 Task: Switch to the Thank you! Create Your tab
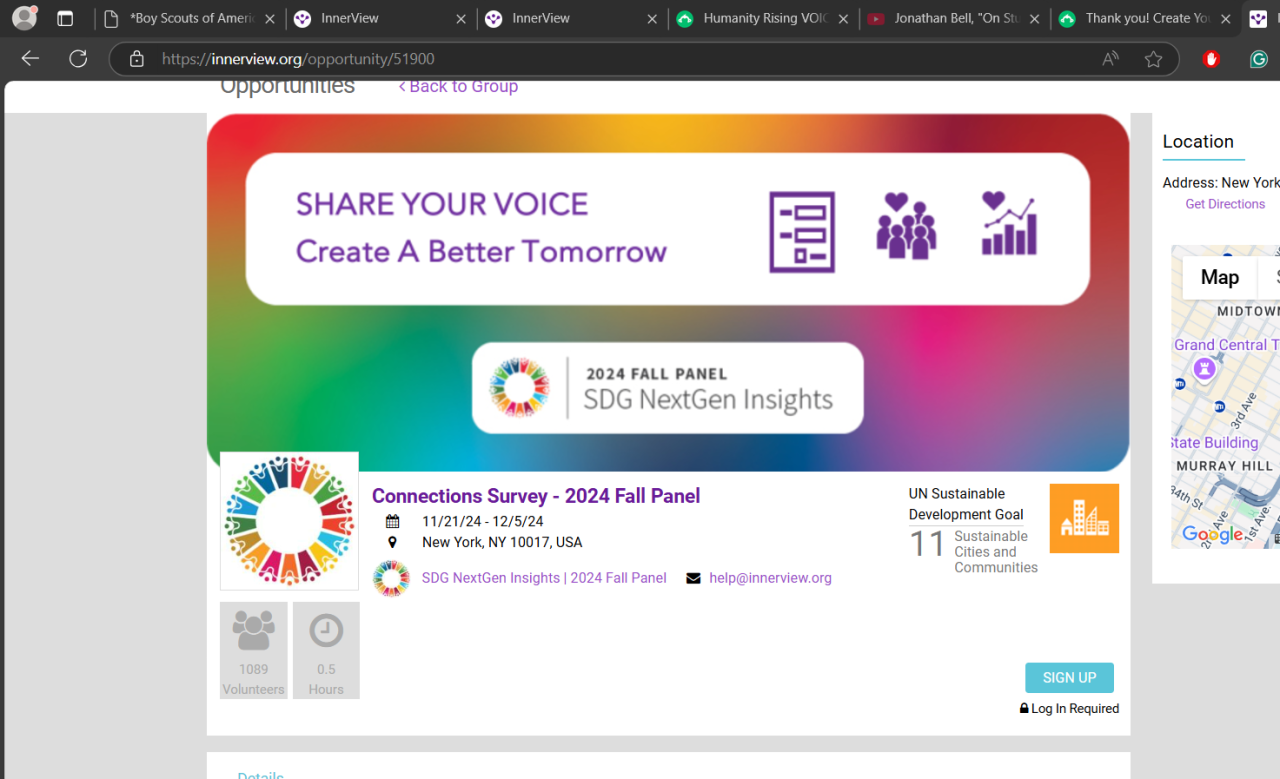(1146, 19)
